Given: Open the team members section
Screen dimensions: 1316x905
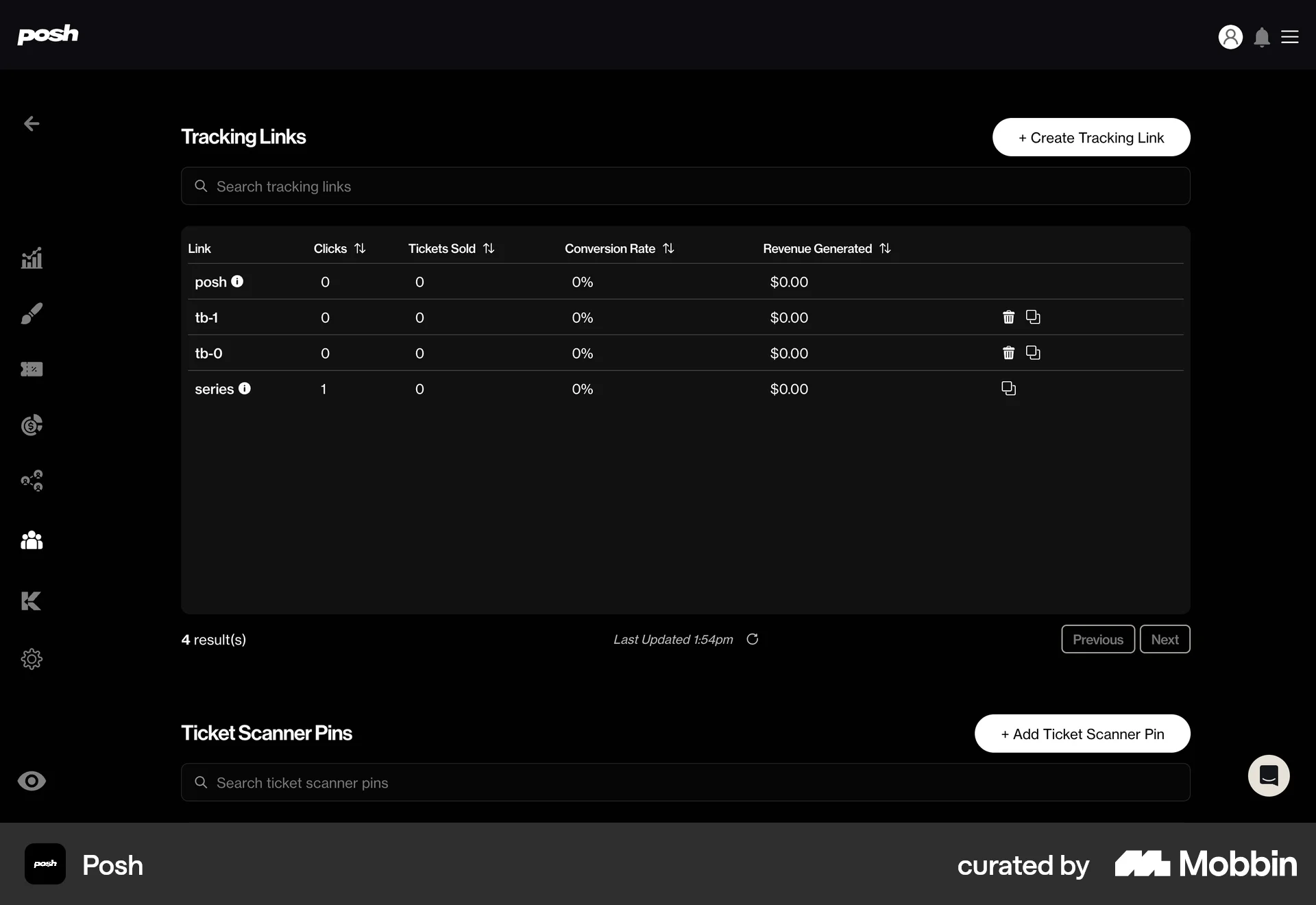Looking at the screenshot, I should (x=32, y=541).
